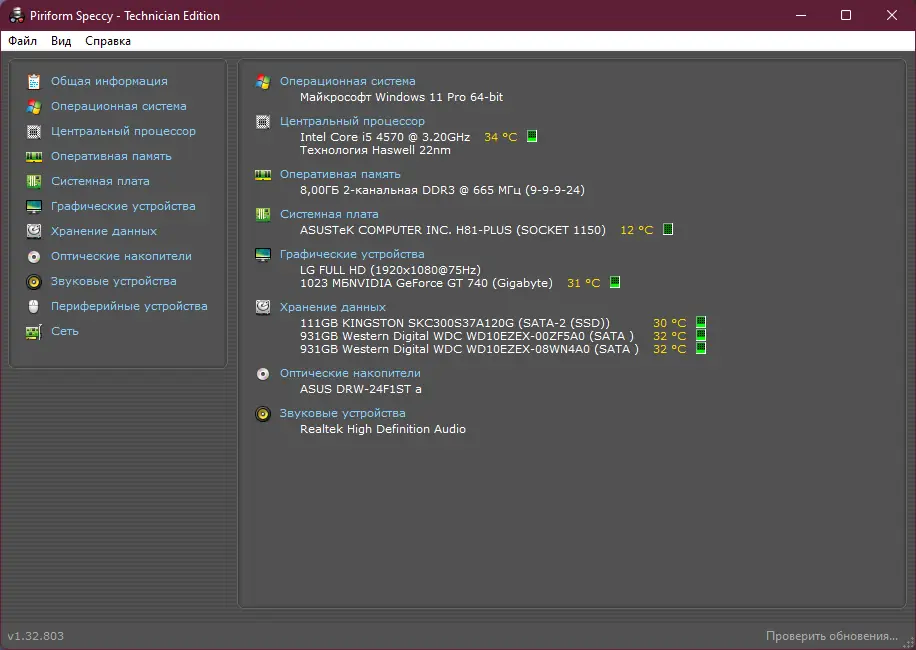The width and height of the screenshot is (916, 650).
Task: Click the Оперативная память RAM icon in sidebar
Action: [x=36, y=156]
